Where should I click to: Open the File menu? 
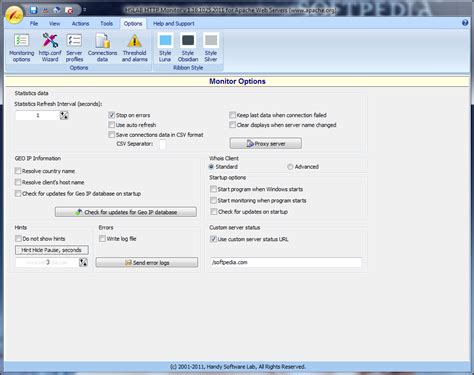(x=34, y=24)
